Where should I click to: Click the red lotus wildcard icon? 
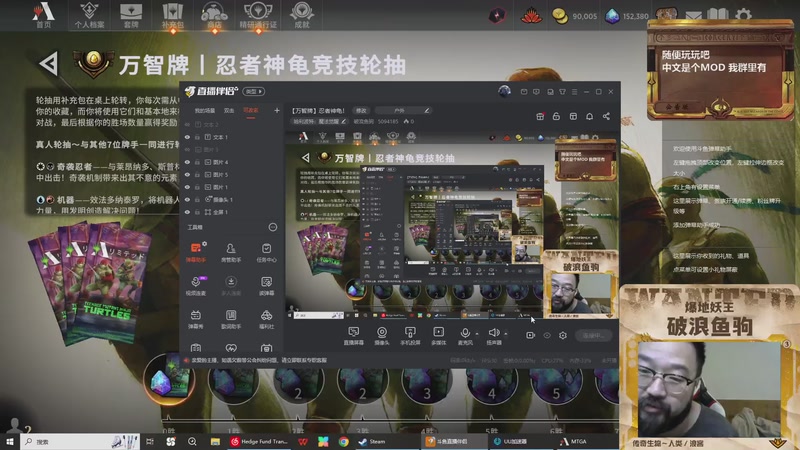[x=531, y=16]
